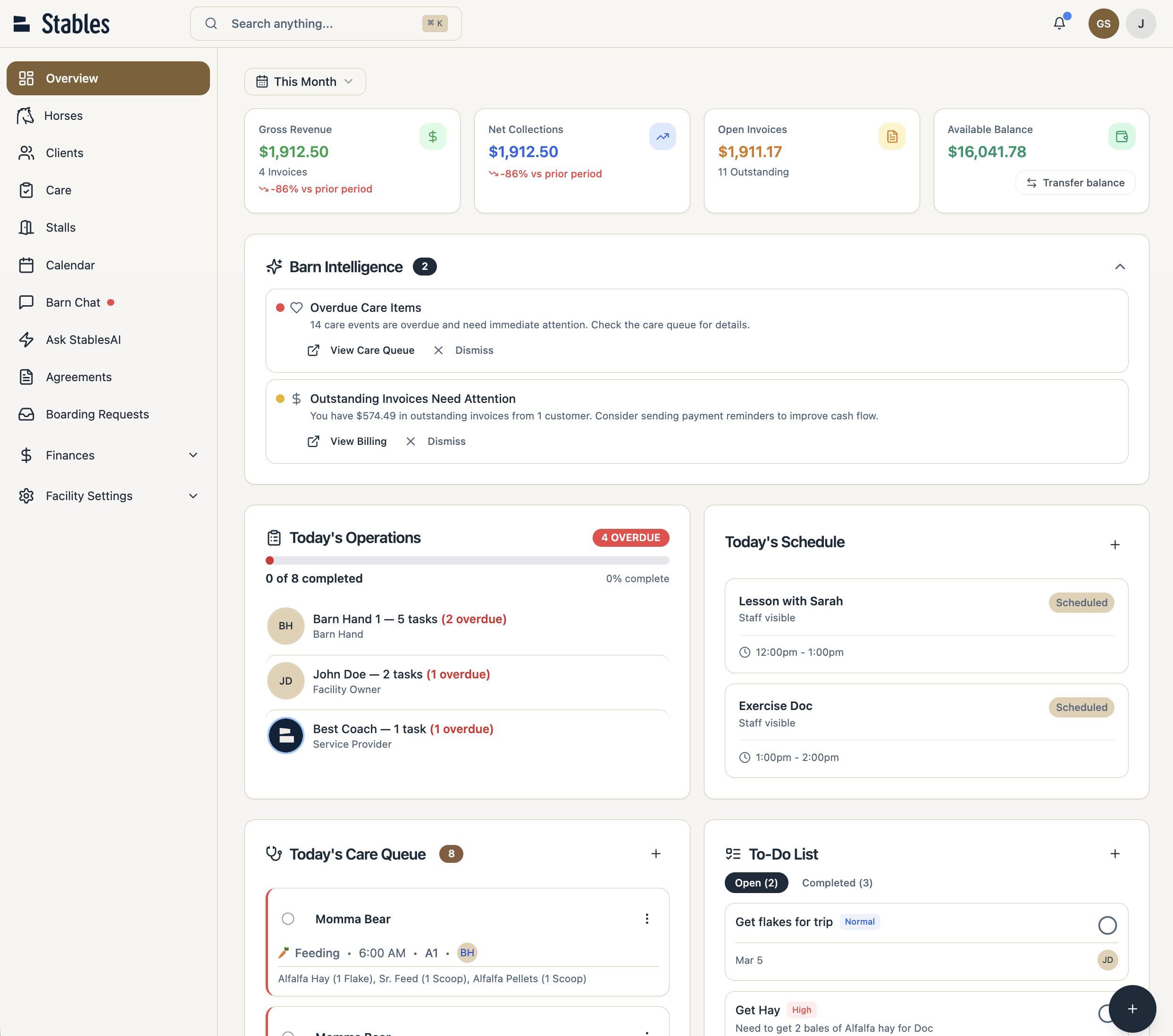Screen dimensions: 1173x1036
Task: Click the Scheduled badge on Lesson with Sarah
Action: tap(1081, 602)
